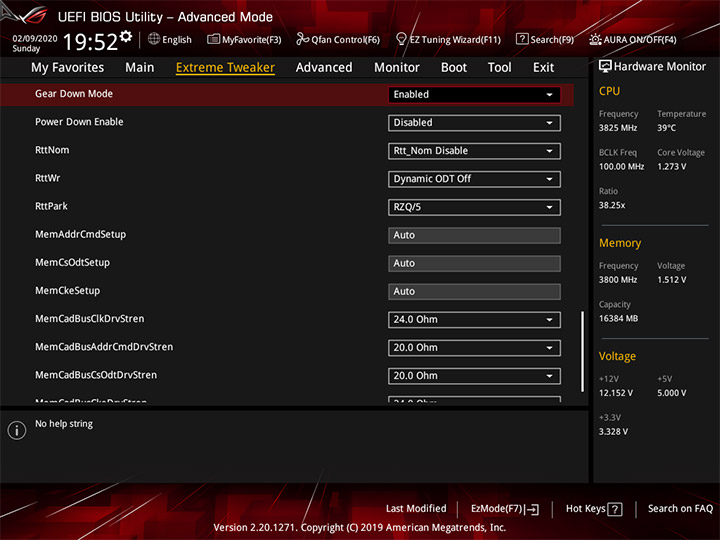Open the Exit tab
The image size is (720, 540).
pos(543,68)
